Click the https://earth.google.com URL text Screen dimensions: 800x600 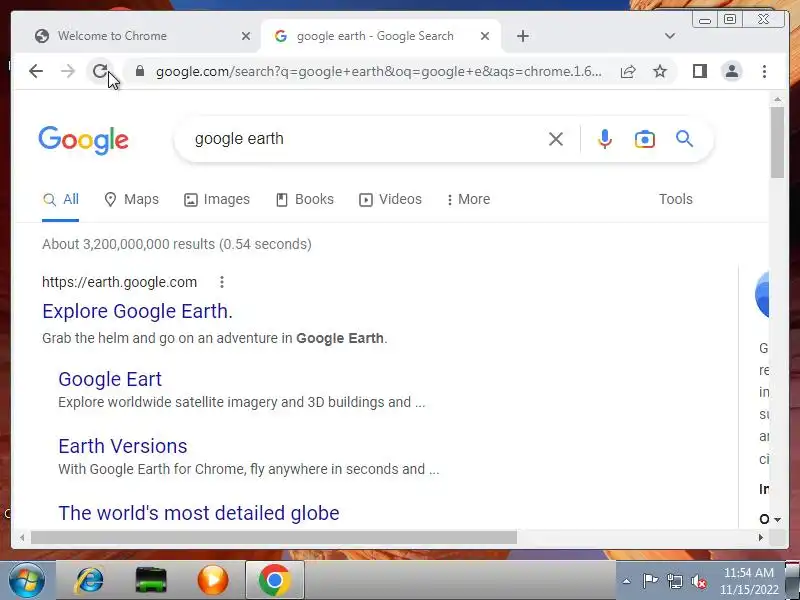tap(119, 282)
